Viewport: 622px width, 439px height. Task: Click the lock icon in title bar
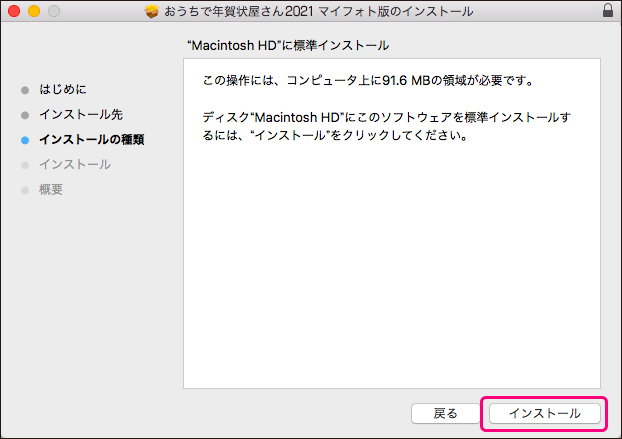(x=608, y=10)
